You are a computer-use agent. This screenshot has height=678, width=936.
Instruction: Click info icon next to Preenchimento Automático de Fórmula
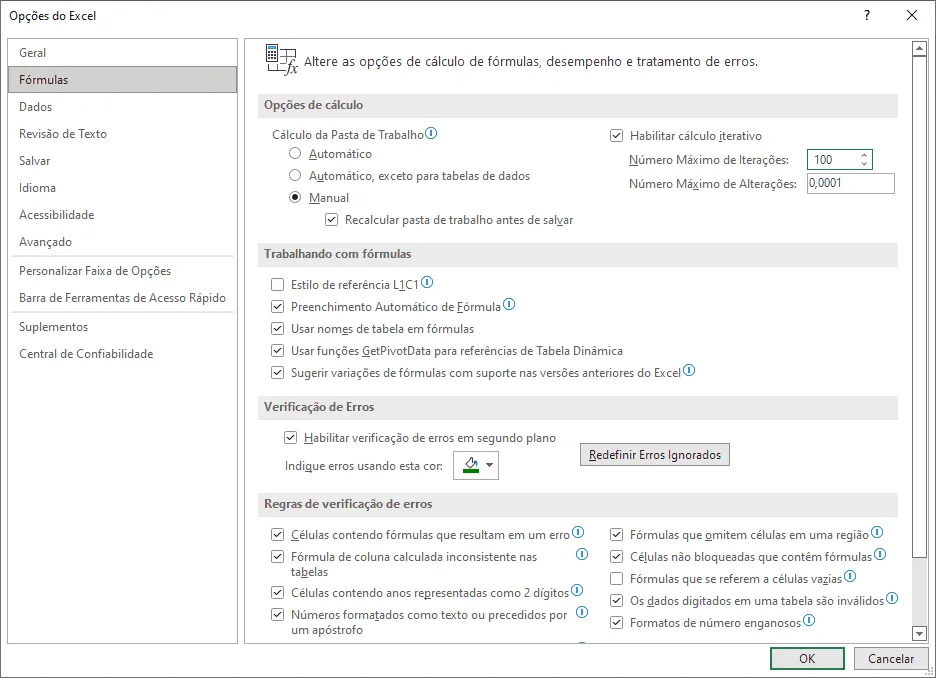point(509,304)
